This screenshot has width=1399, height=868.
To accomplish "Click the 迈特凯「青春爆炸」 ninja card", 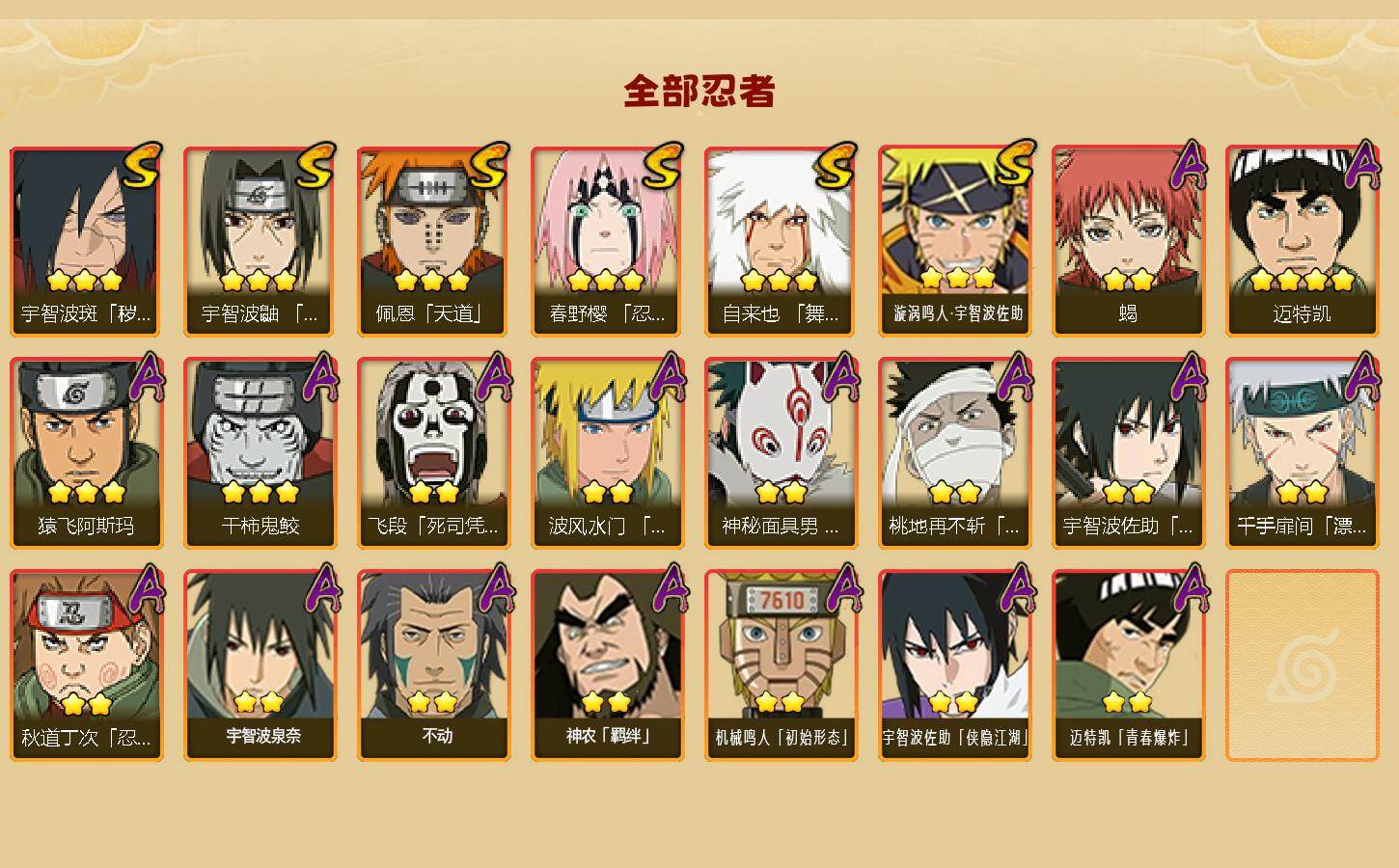I will coord(1128,665).
